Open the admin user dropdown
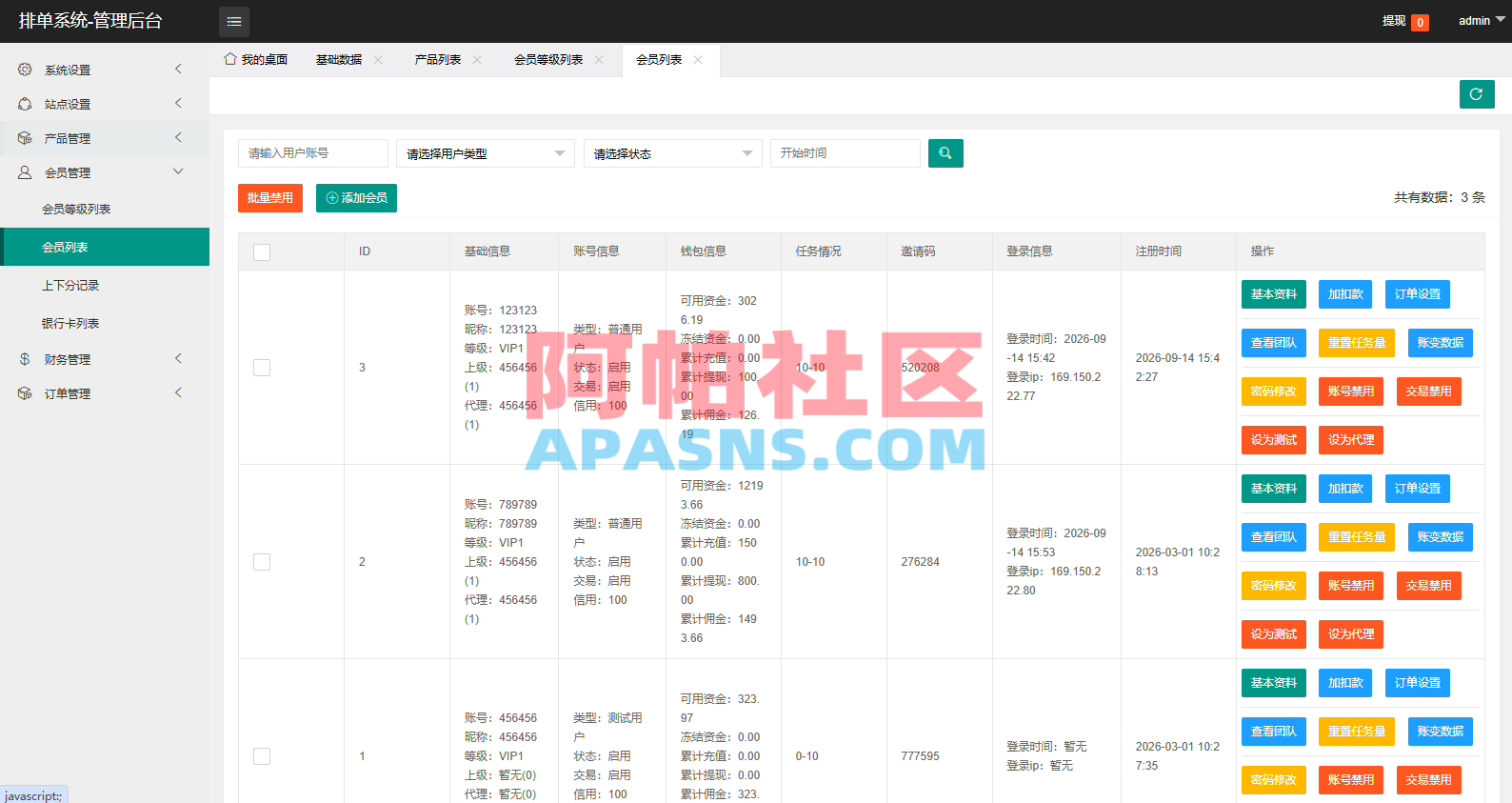 point(1482,21)
